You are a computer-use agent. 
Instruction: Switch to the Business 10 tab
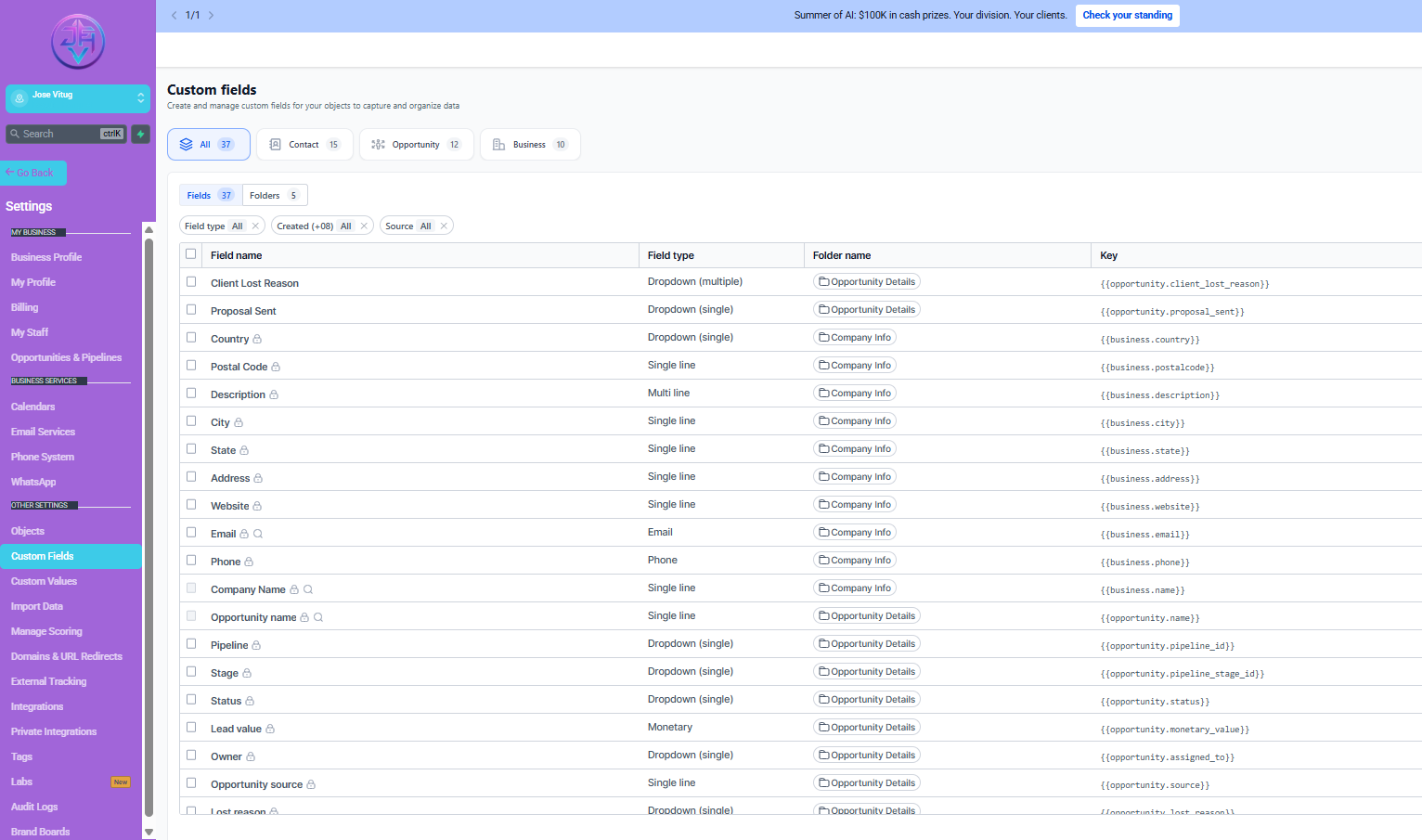click(530, 145)
